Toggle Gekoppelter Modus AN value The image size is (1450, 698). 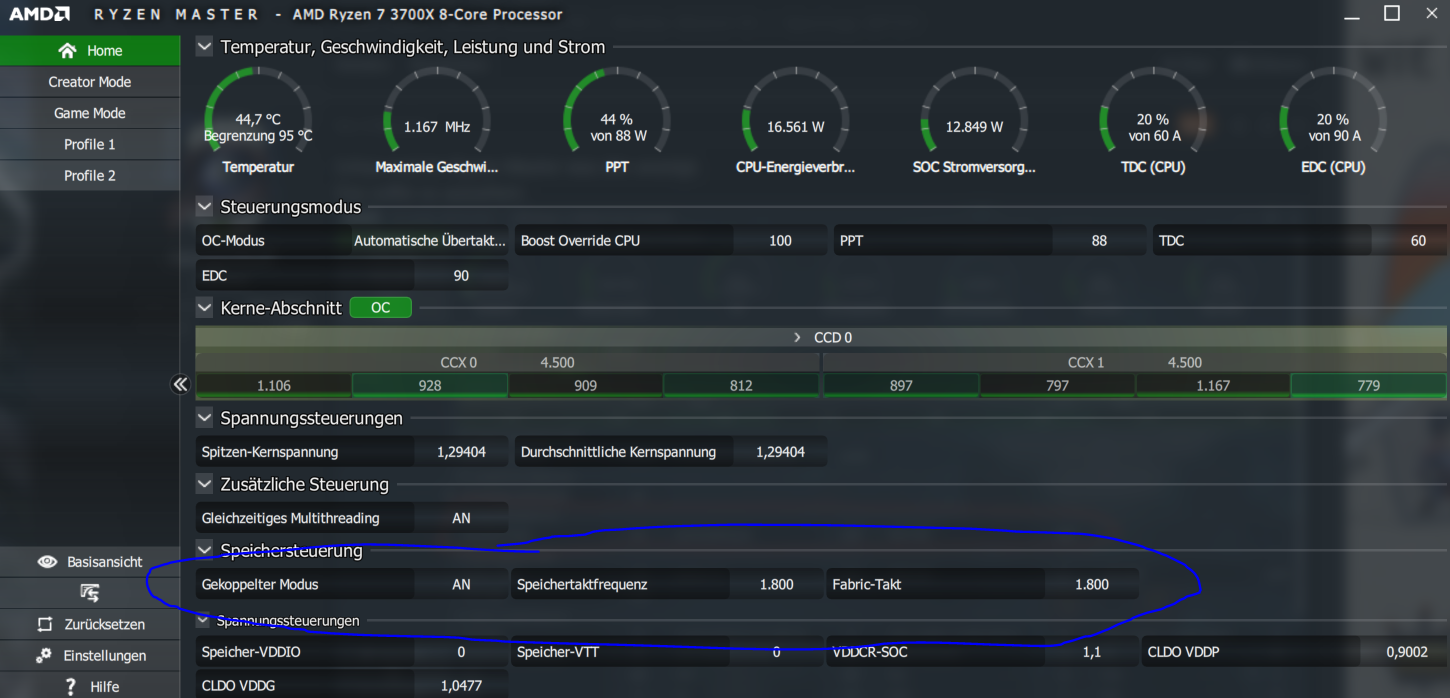[x=461, y=584]
